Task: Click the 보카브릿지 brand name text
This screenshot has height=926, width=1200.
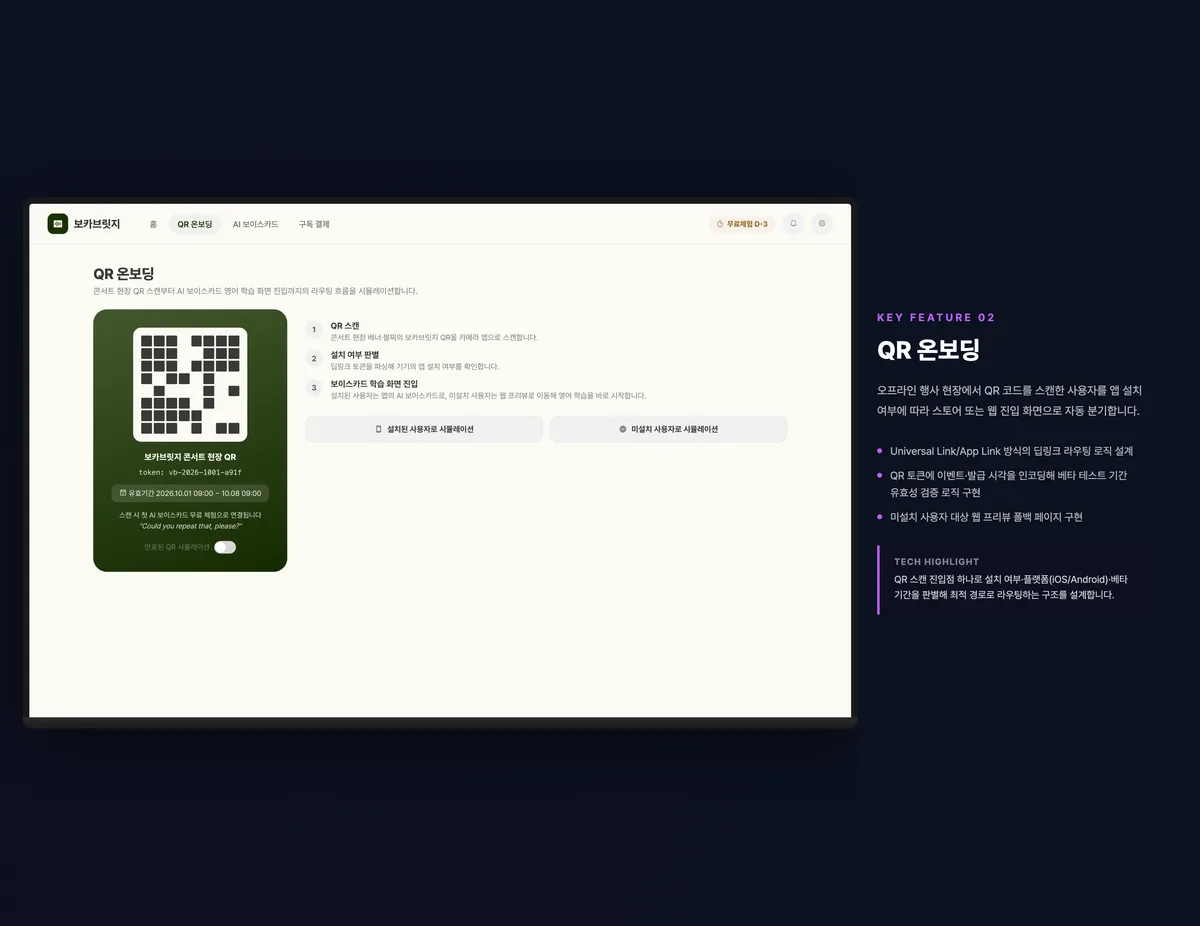Action: point(97,224)
